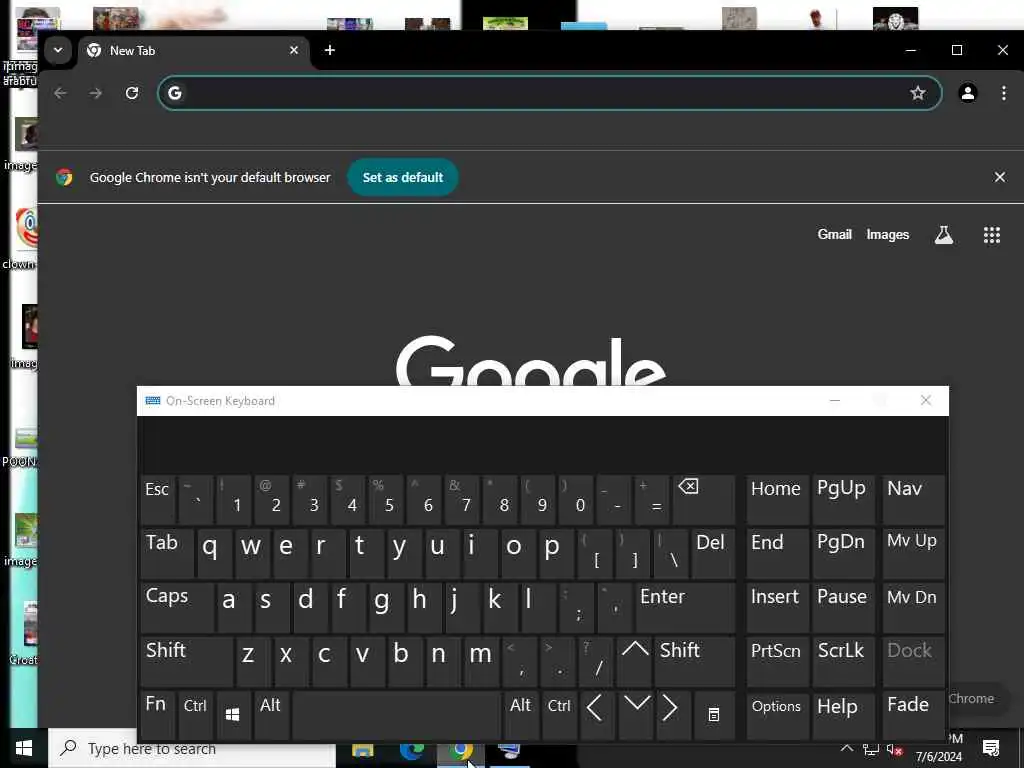
Task: Open Microsoft Edge from taskbar
Action: (412, 750)
